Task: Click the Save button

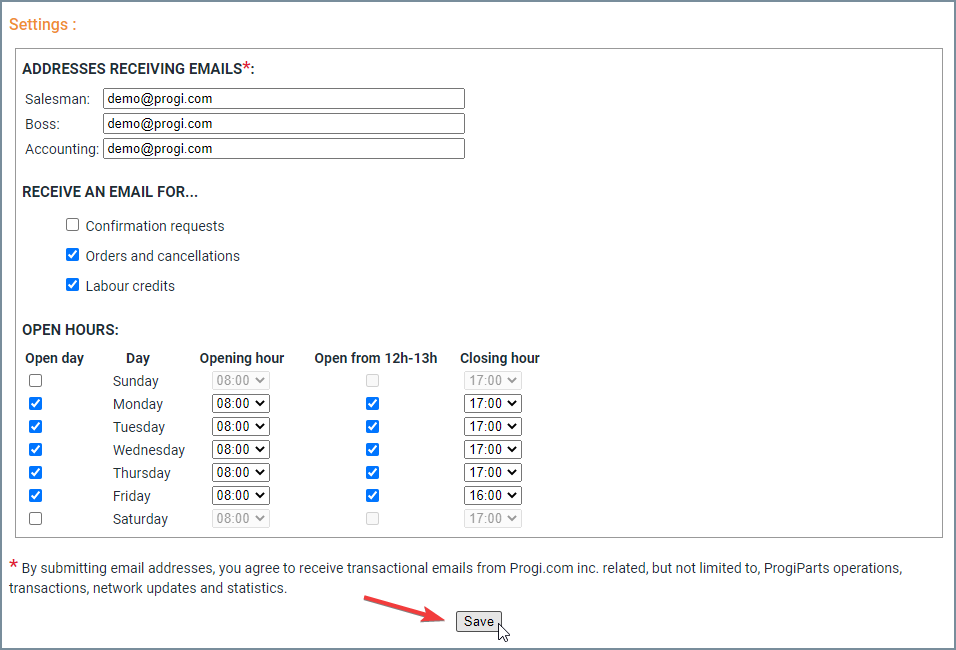Action: tap(478, 621)
